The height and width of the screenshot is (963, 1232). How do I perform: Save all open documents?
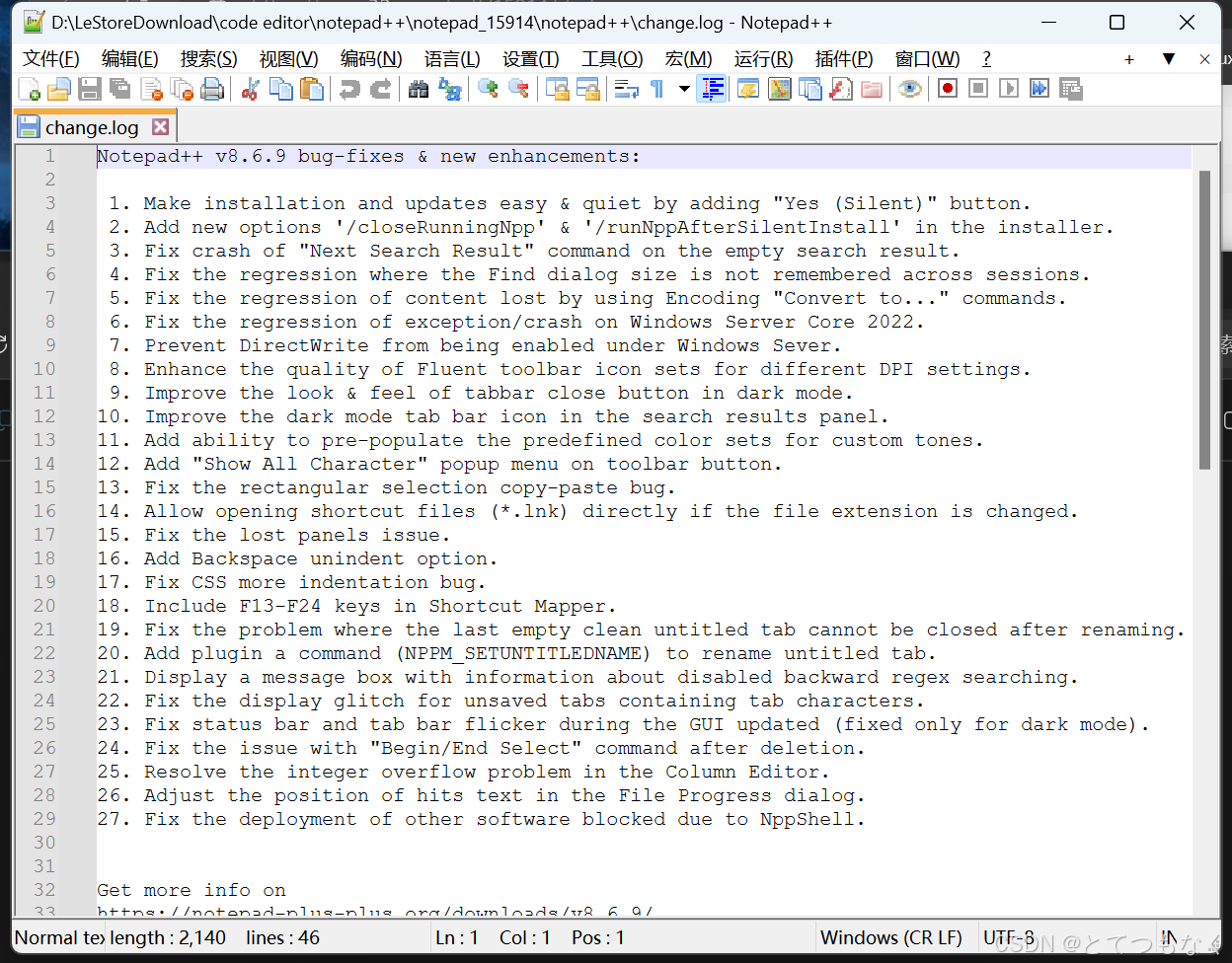click(x=120, y=90)
